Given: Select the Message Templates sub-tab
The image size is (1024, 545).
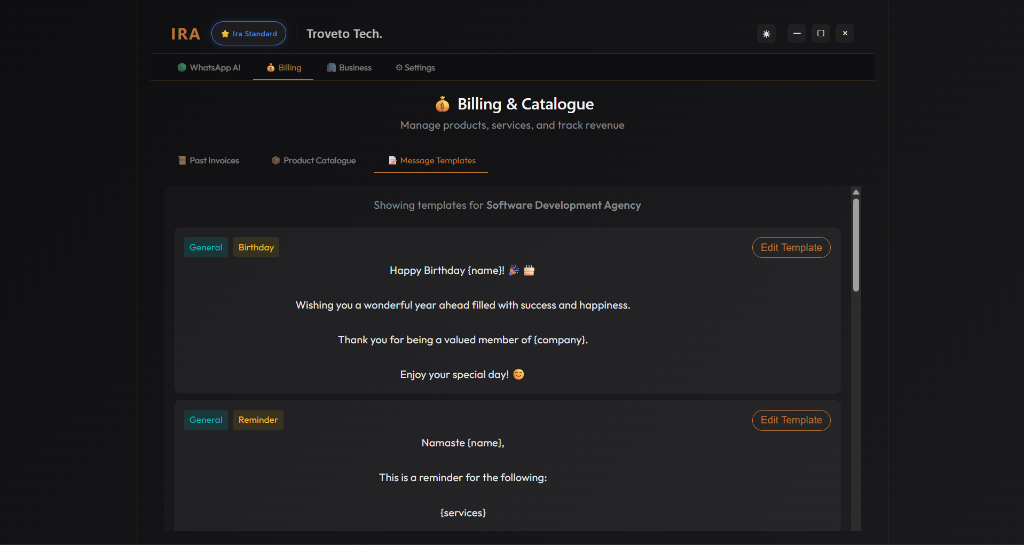Looking at the screenshot, I should [431, 160].
